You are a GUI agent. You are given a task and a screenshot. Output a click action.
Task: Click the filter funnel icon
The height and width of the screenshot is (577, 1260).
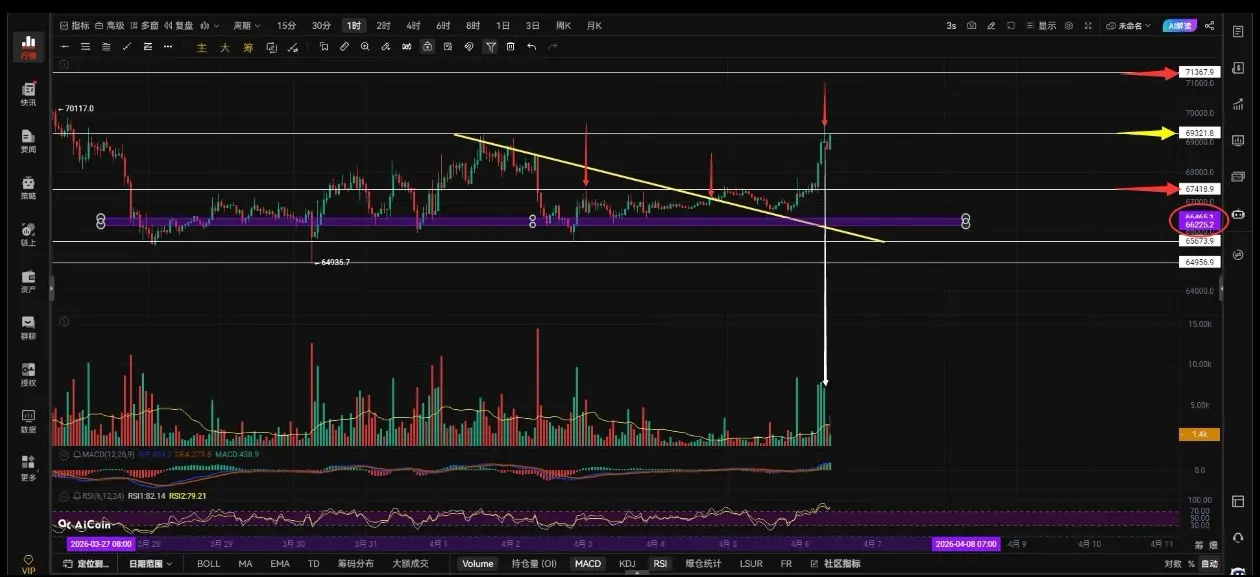click(490, 46)
